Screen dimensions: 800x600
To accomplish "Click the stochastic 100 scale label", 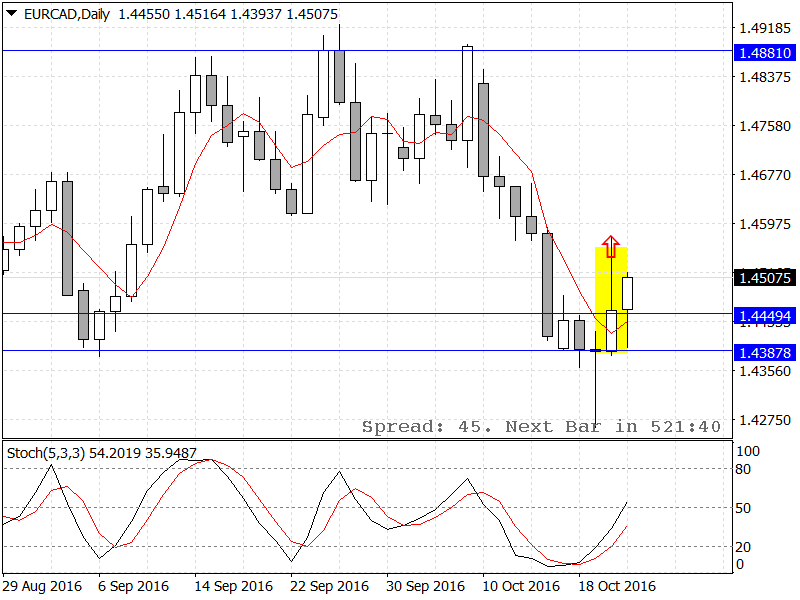I will 748,451.
